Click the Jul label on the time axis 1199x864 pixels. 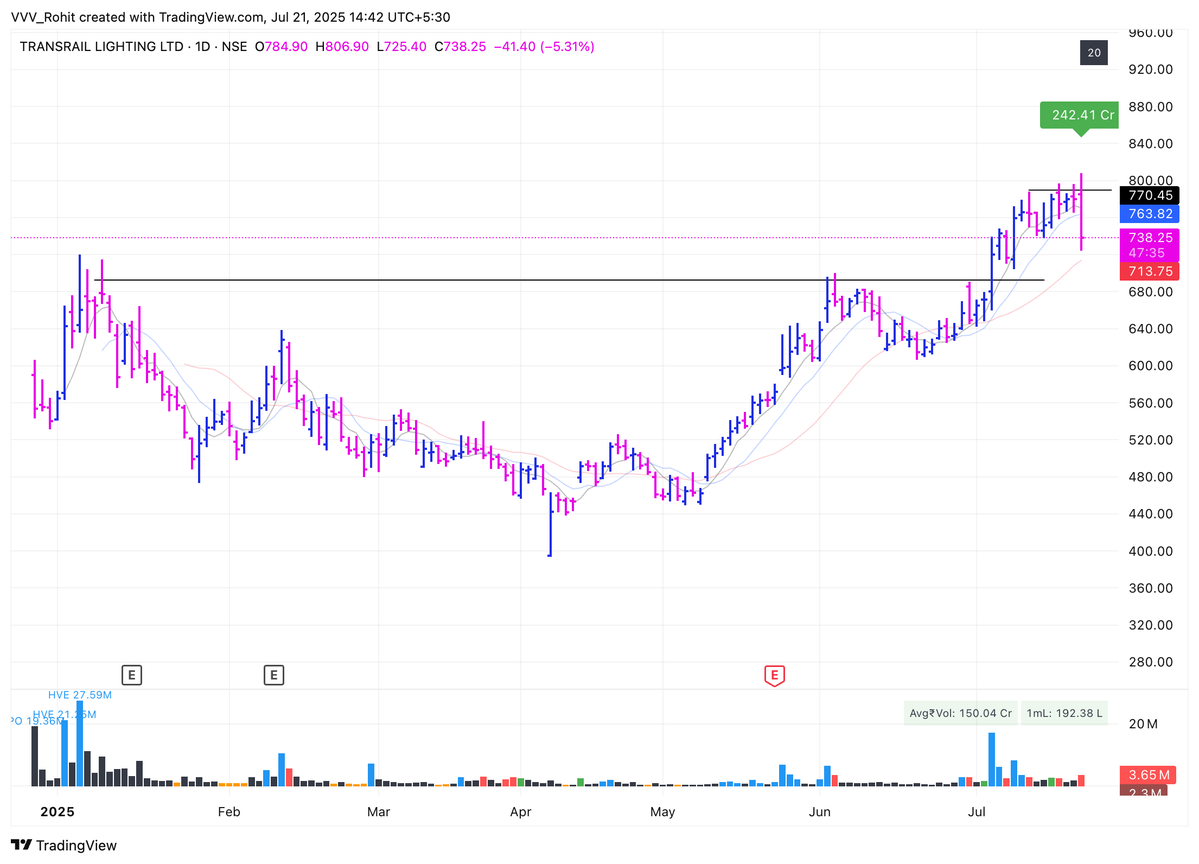(976, 811)
